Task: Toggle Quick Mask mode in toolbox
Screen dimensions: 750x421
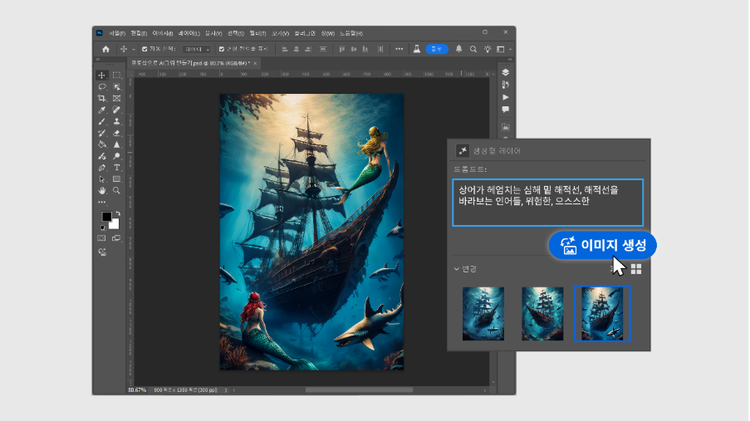Action: 101,238
